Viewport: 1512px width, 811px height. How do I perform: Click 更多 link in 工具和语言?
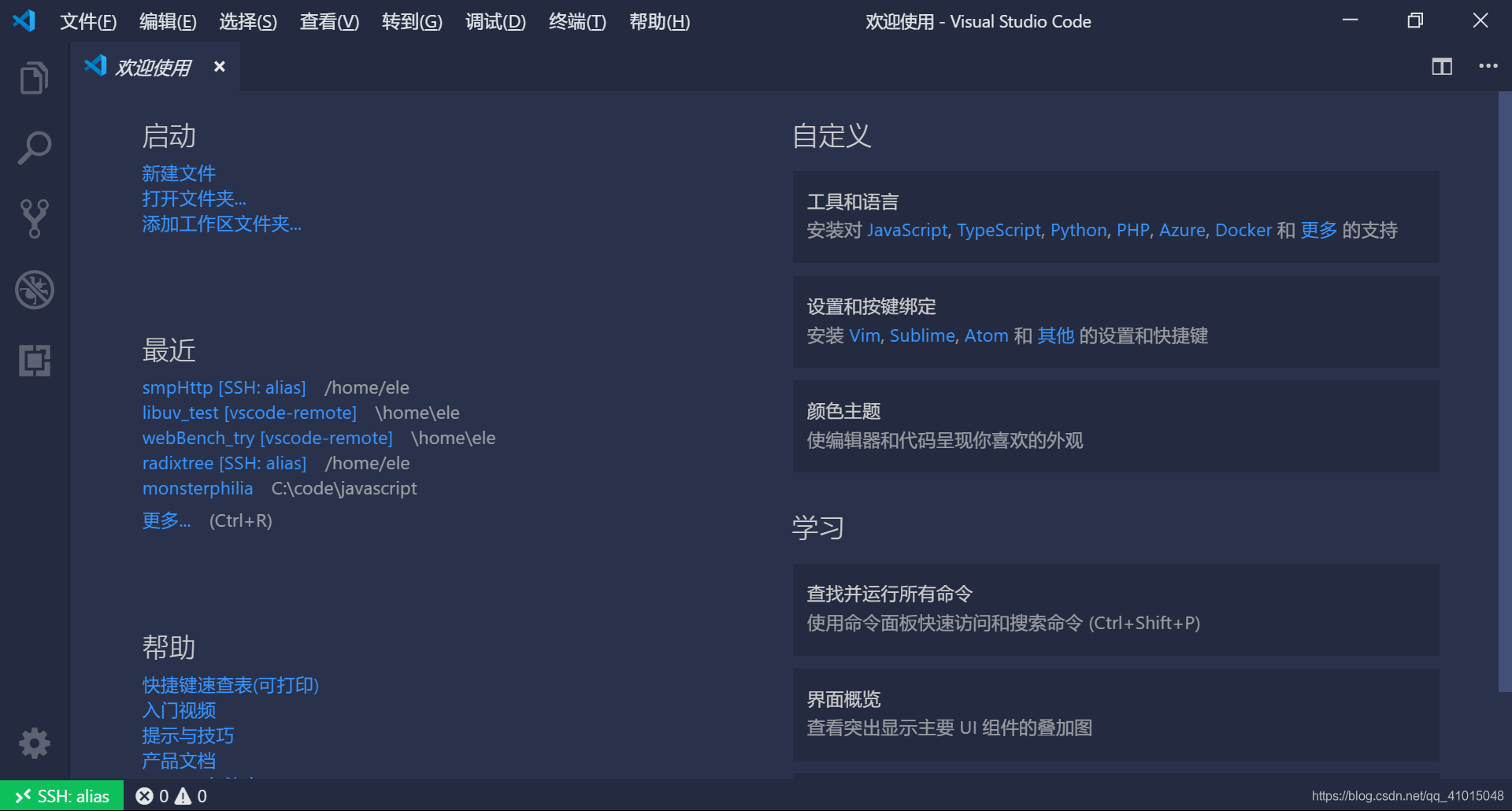pos(1319,230)
